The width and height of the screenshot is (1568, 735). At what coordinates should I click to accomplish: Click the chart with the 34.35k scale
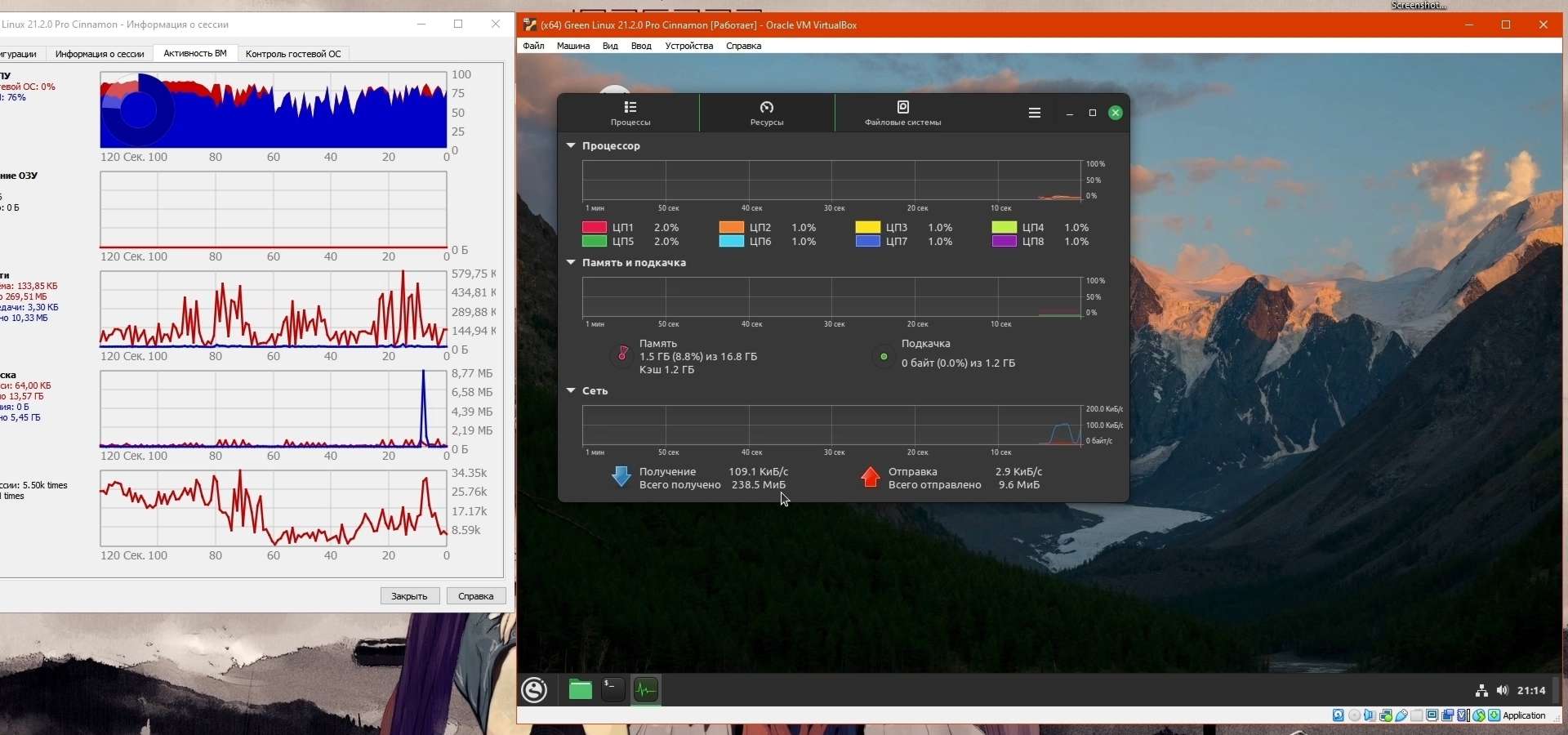coord(274,509)
